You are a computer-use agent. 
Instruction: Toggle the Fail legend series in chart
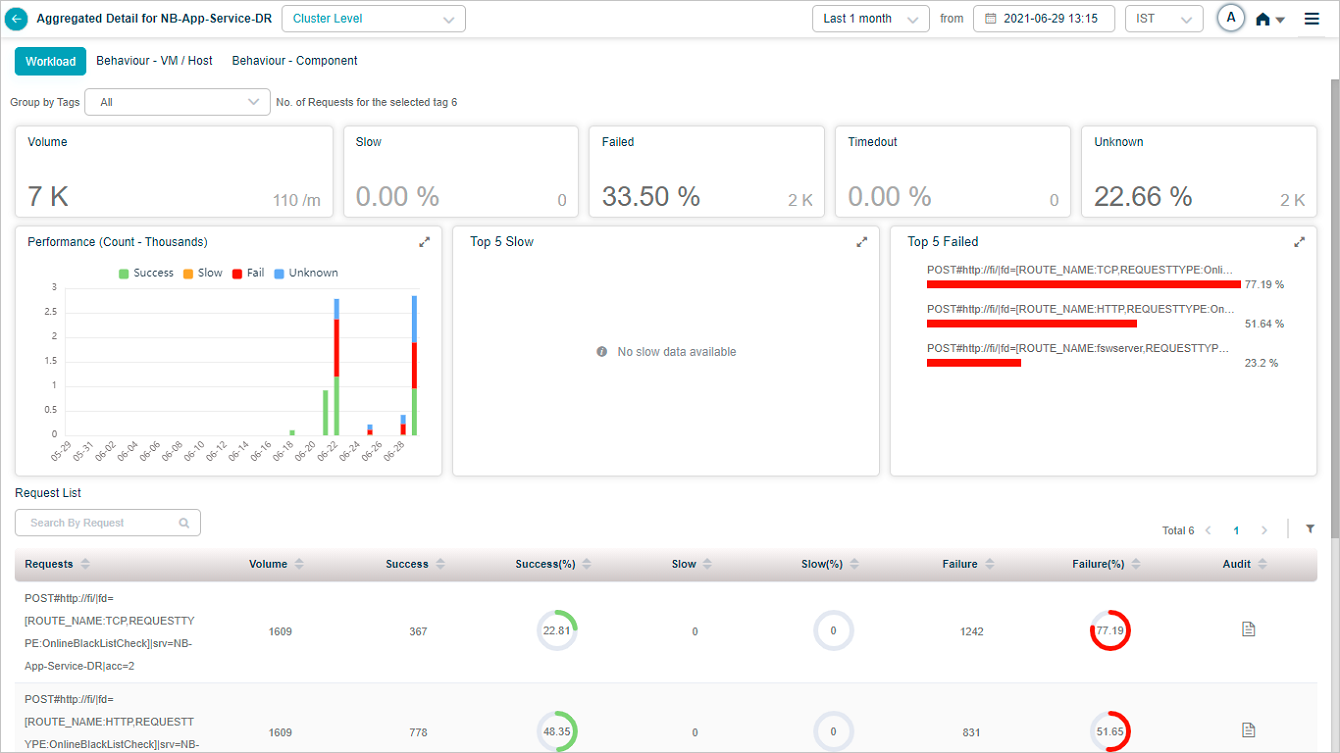point(247,273)
